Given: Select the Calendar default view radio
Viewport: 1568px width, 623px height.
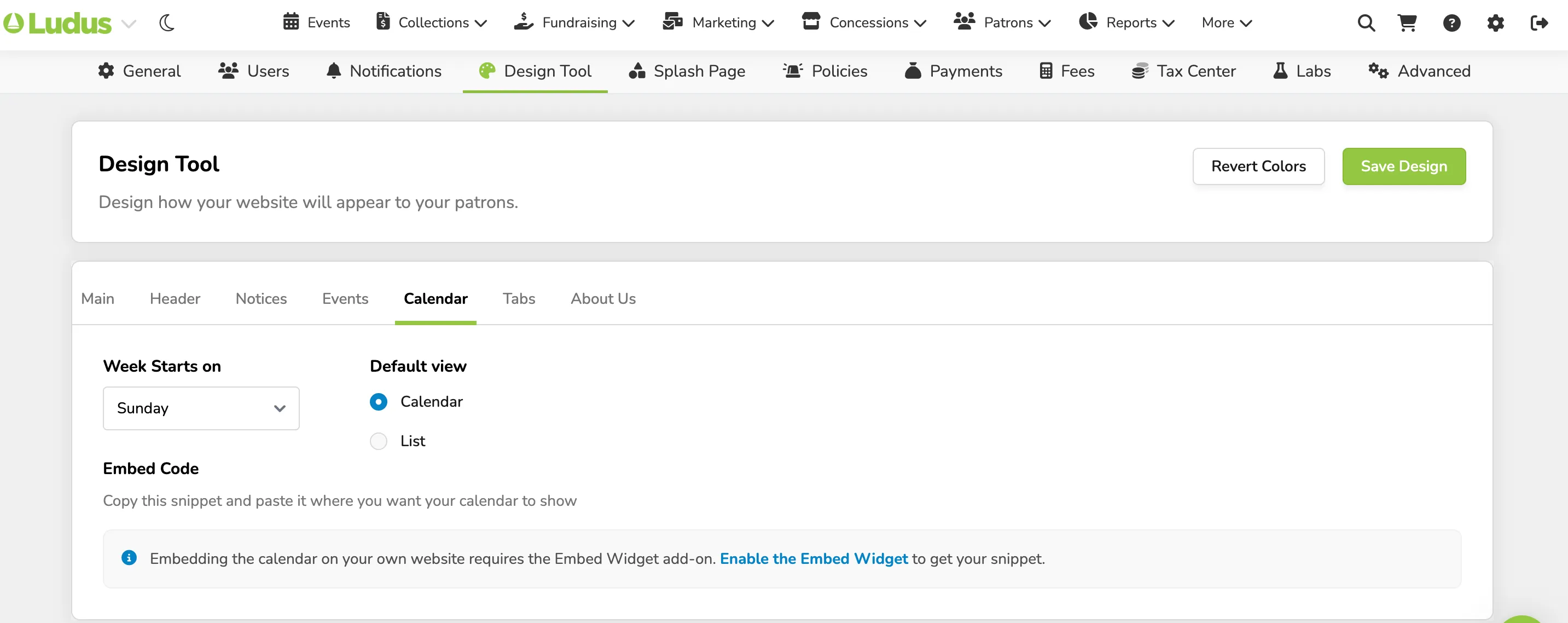Looking at the screenshot, I should point(379,401).
